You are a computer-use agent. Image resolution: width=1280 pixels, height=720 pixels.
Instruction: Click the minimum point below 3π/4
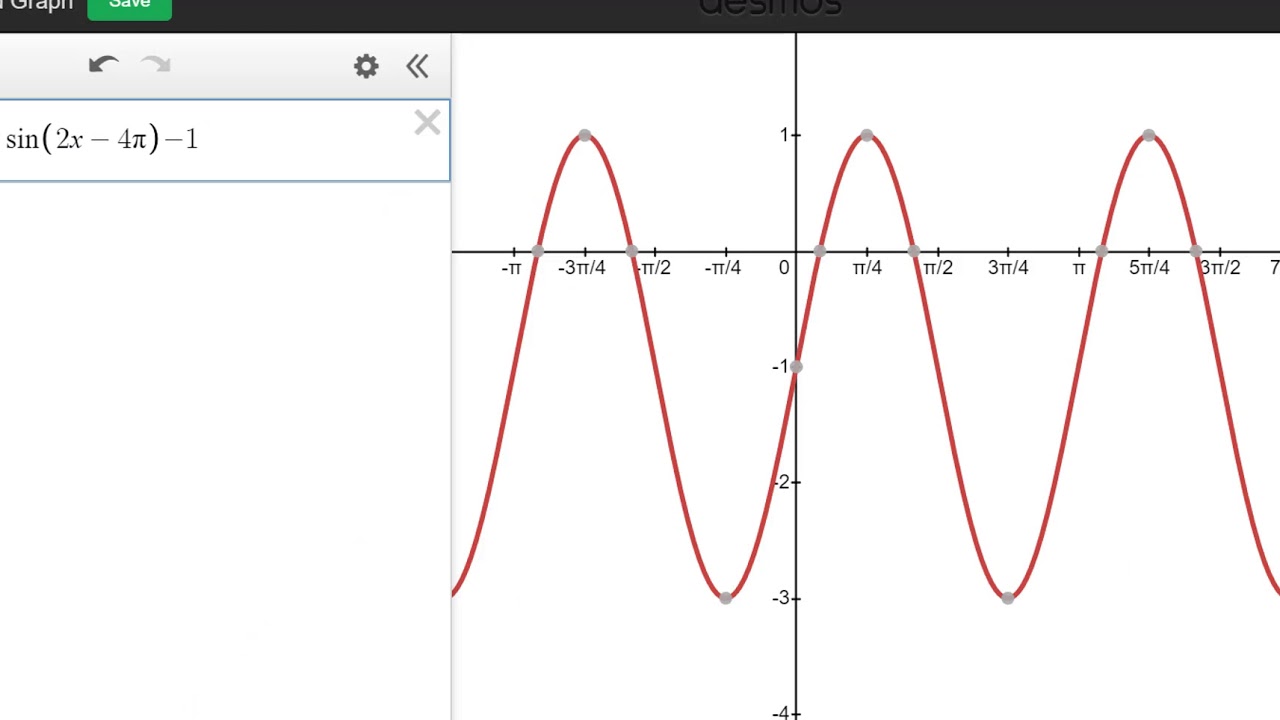(x=1008, y=598)
